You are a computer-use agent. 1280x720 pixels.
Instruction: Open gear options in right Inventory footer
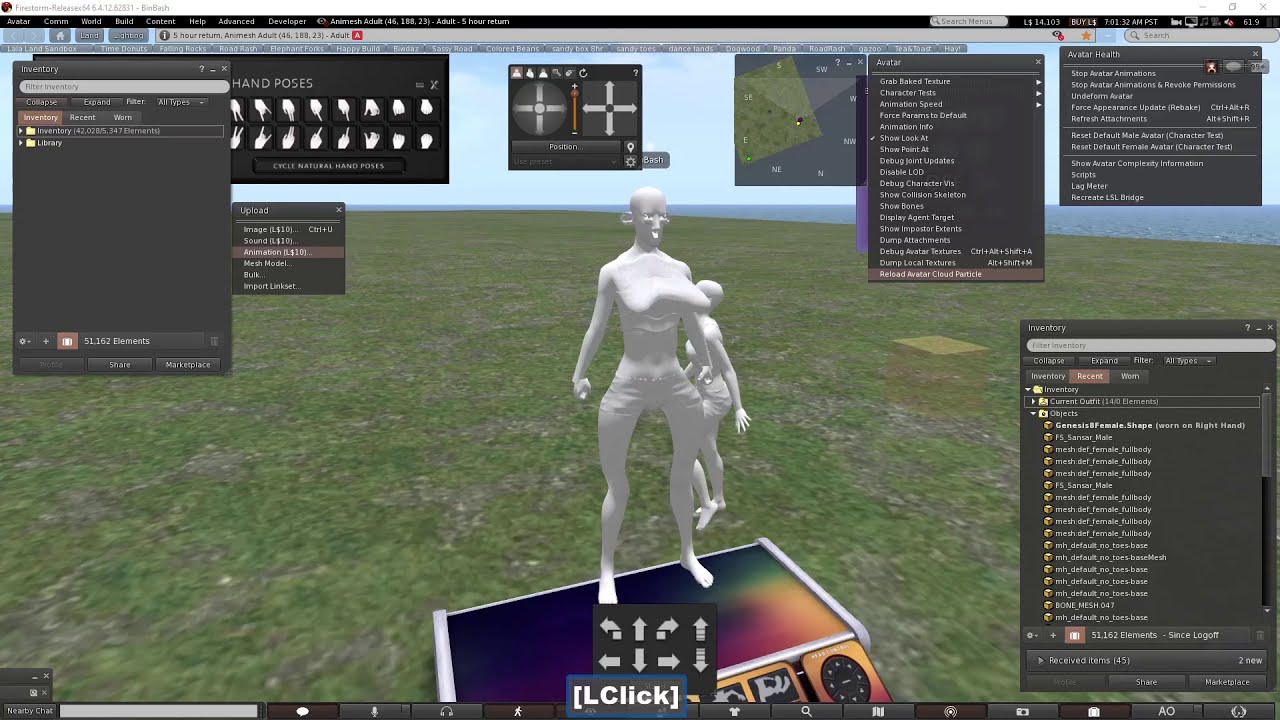(1032, 635)
